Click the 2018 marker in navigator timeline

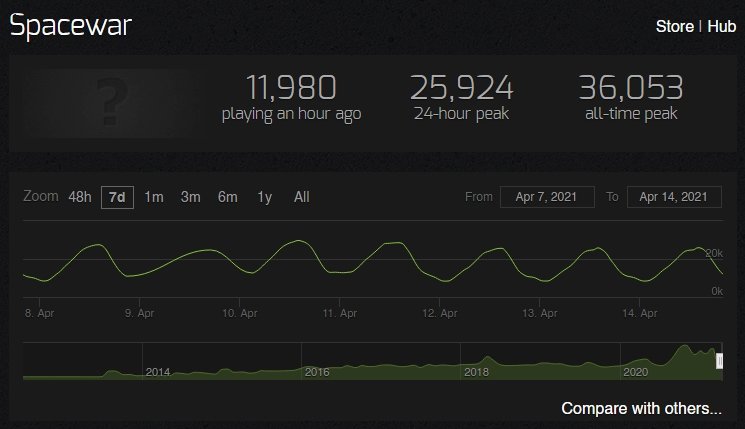point(476,372)
